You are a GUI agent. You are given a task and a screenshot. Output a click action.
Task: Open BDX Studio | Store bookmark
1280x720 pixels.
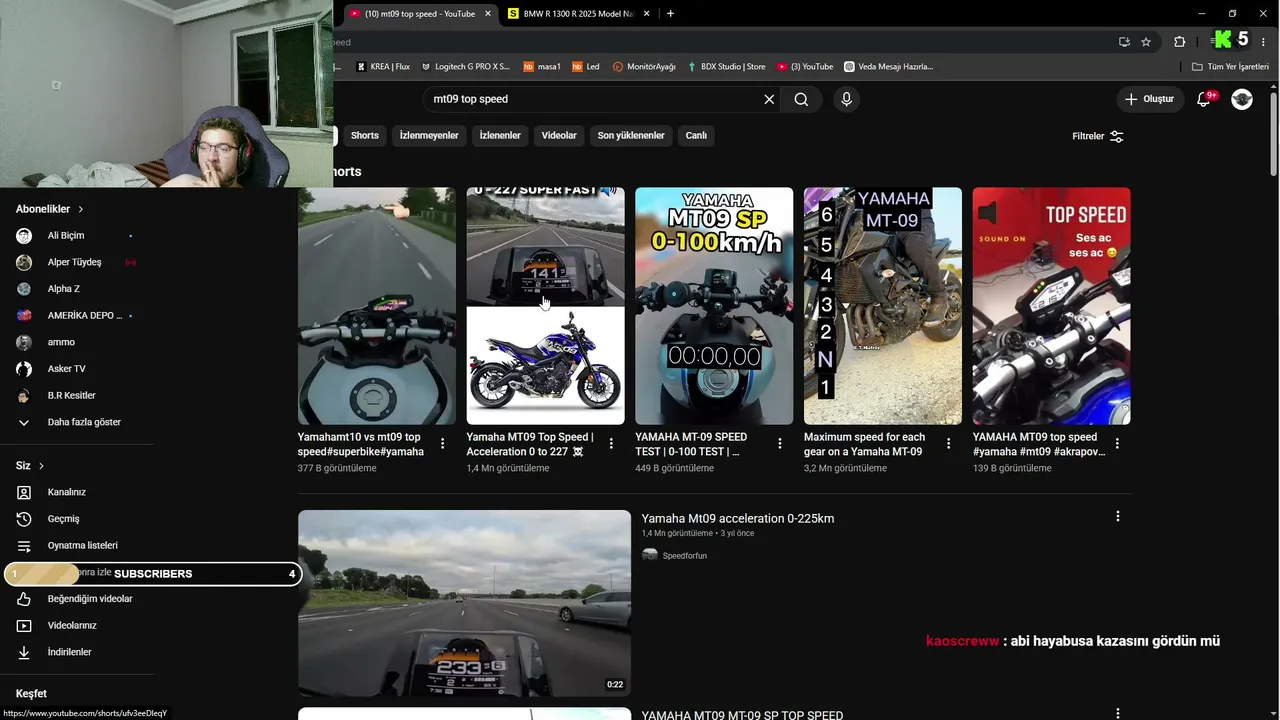click(726, 67)
